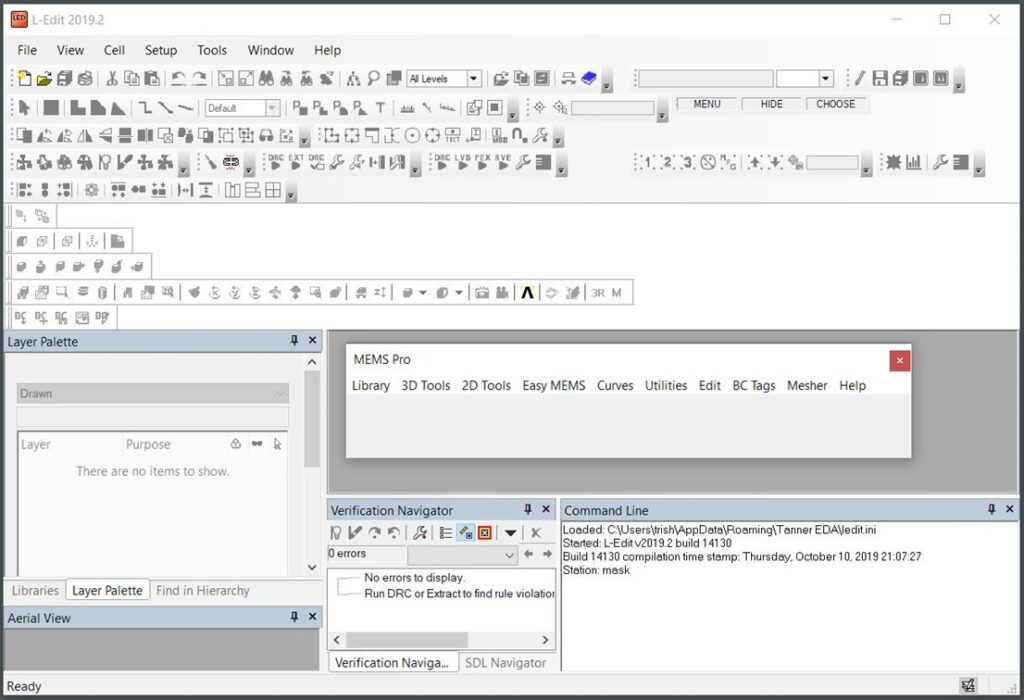
Task: Click the wide empty field in top-right toolbar
Action: coord(705,78)
